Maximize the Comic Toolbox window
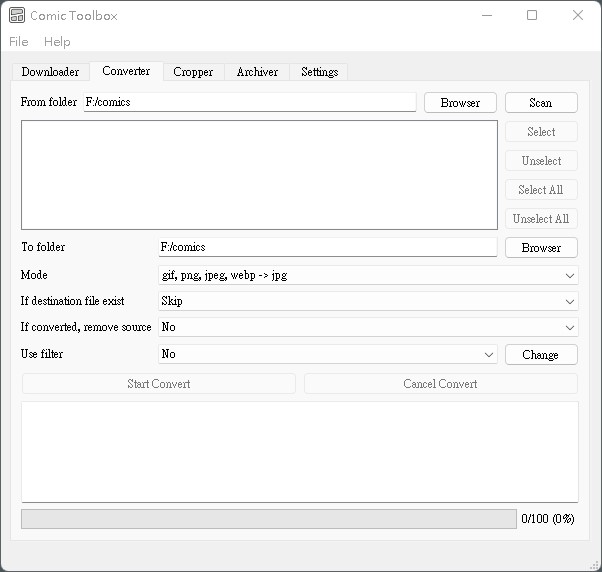 click(532, 15)
